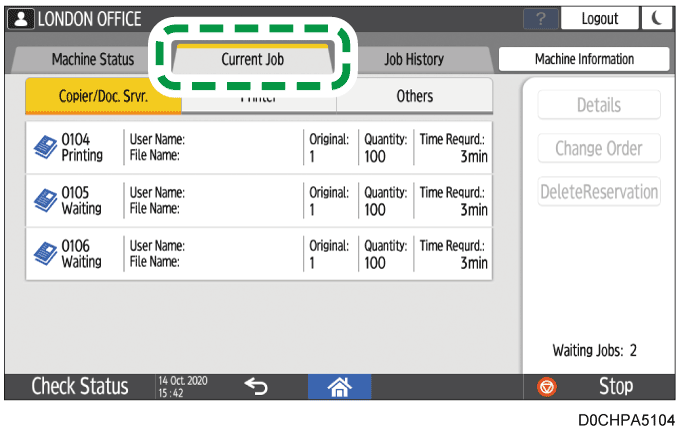Switch to the Machine Status tab
Screen dimensions: 679x431
point(92,60)
